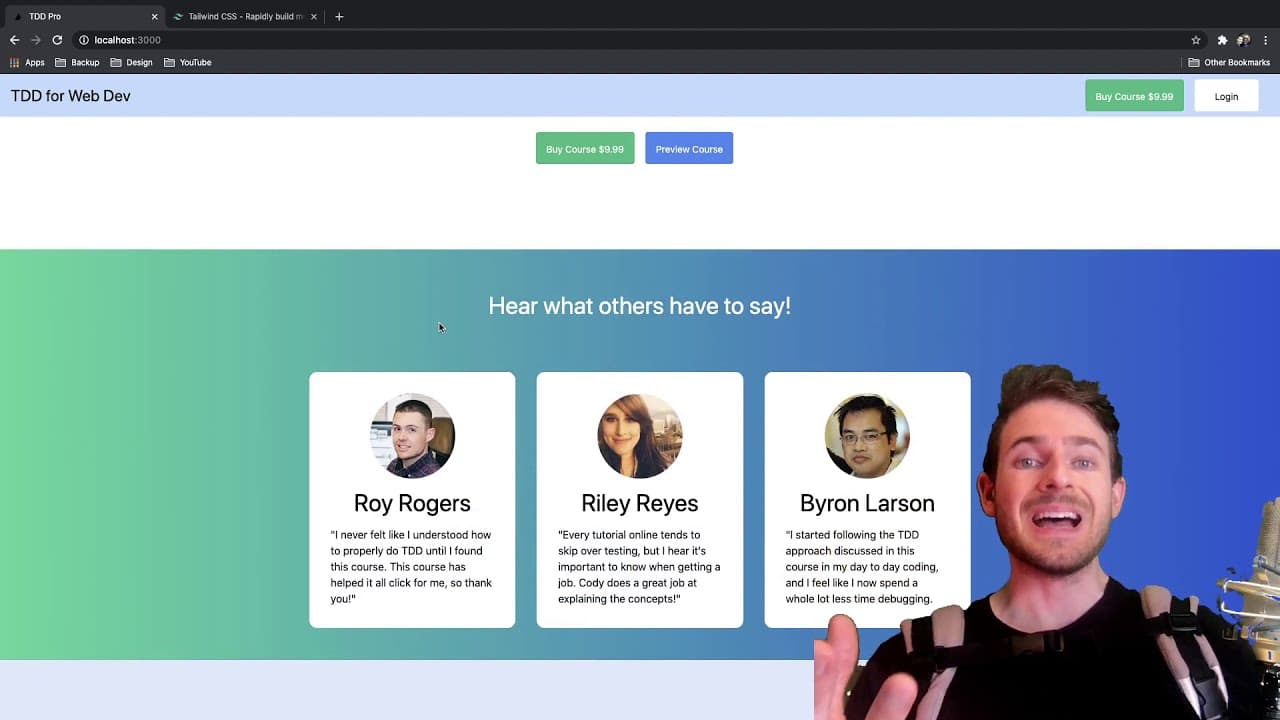Click the blue Preview Course button
Screen dimensions: 1280x720
pos(689,149)
